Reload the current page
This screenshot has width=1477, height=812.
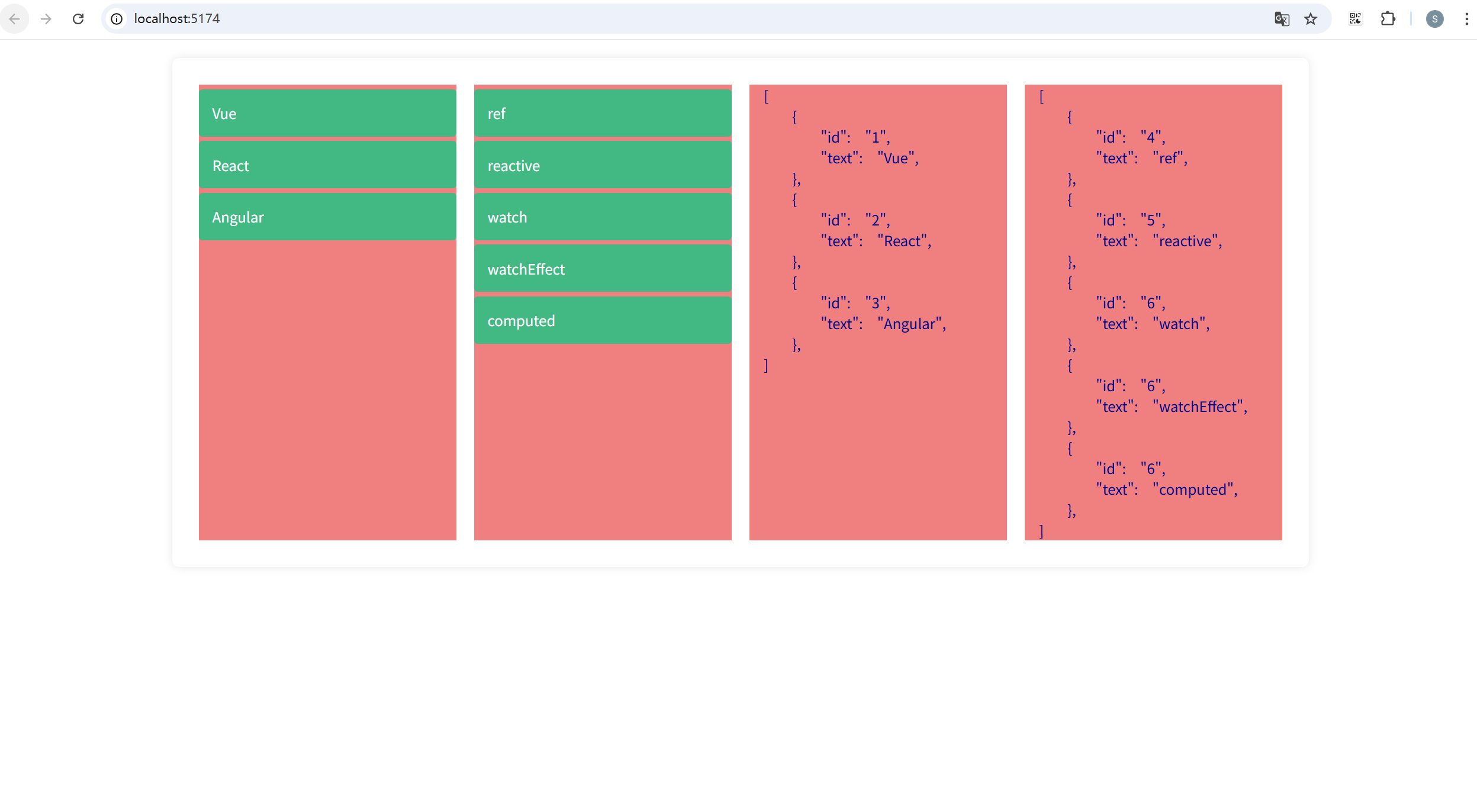coord(78,19)
